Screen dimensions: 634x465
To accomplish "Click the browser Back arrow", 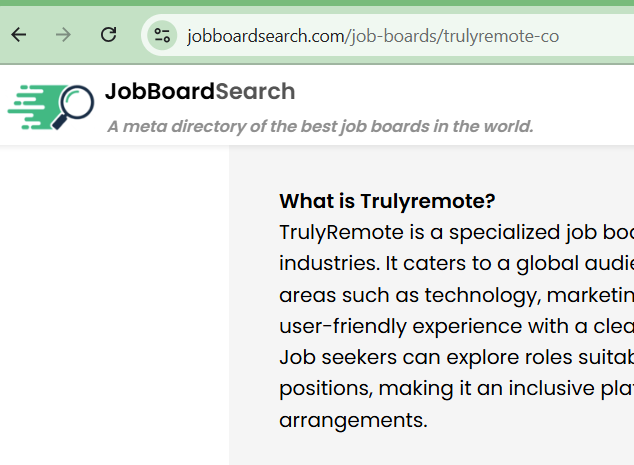I will tap(19, 35).
